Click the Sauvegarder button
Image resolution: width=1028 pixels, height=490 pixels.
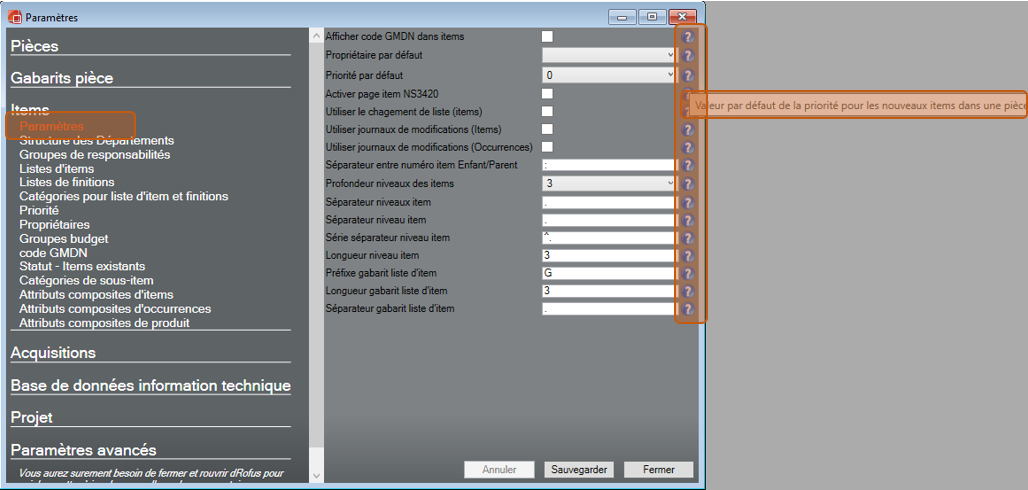click(x=579, y=470)
